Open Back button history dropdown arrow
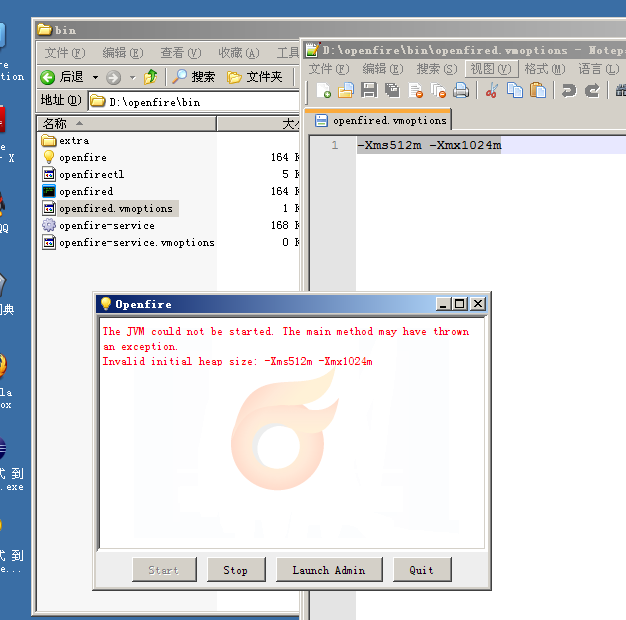This screenshot has height=620, width=626. 95,77
